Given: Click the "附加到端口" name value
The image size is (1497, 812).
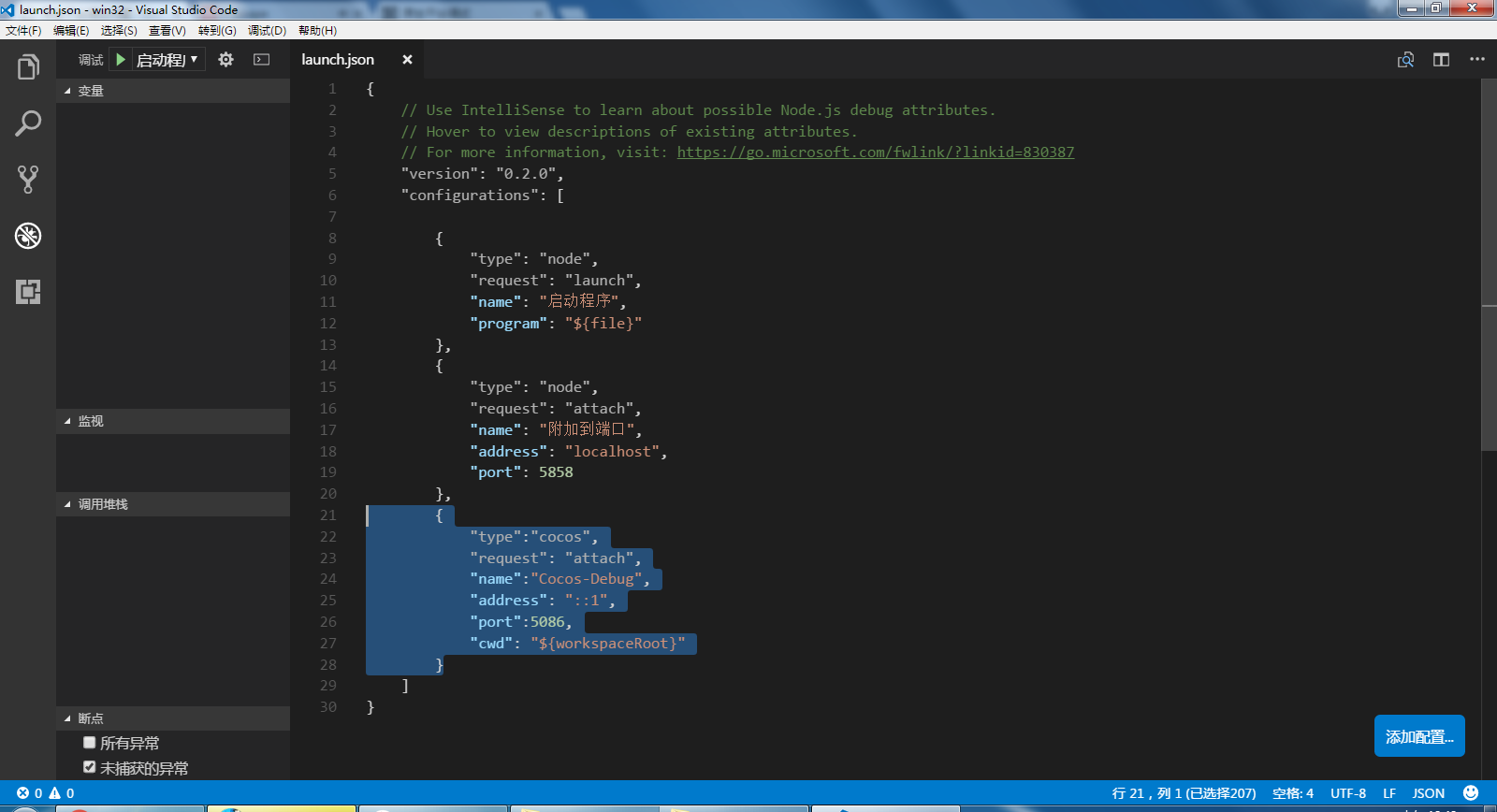Looking at the screenshot, I should 587,429.
